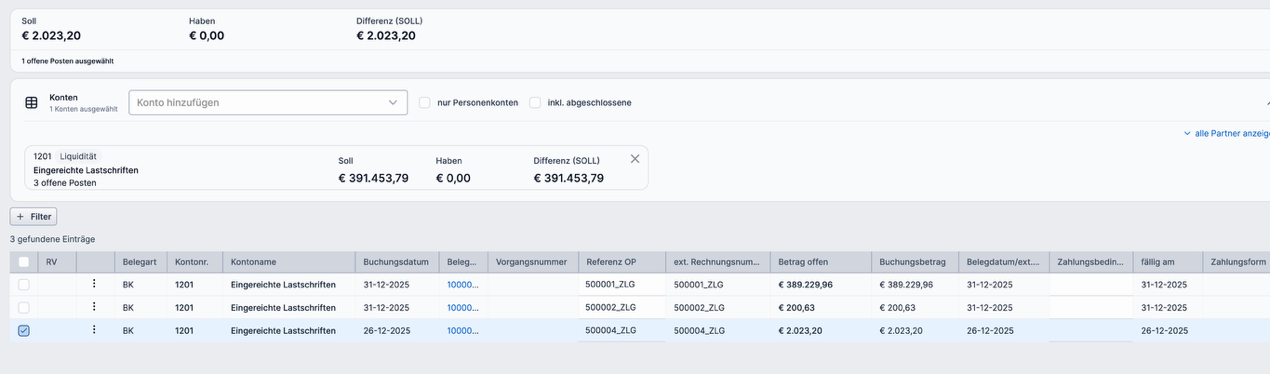Click the 'Zahlungsbedin...' column header

click(x=1091, y=262)
